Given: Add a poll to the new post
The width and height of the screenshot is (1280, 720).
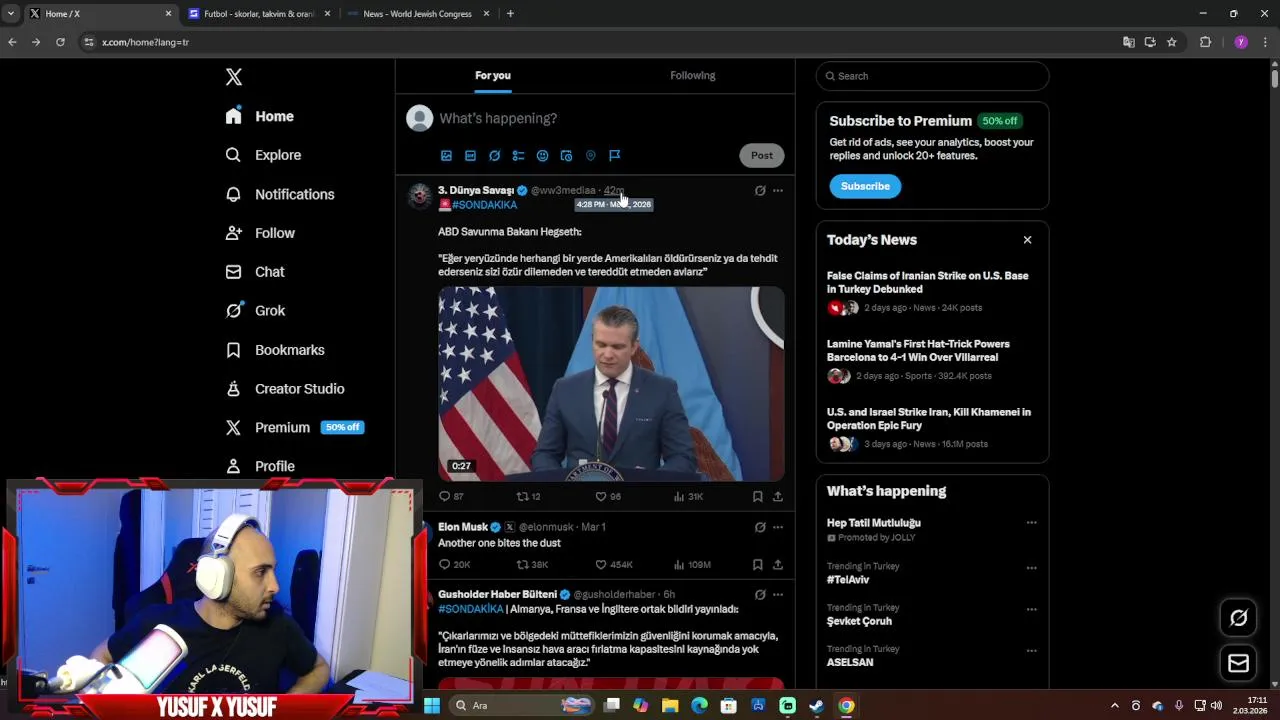Looking at the screenshot, I should (x=518, y=156).
